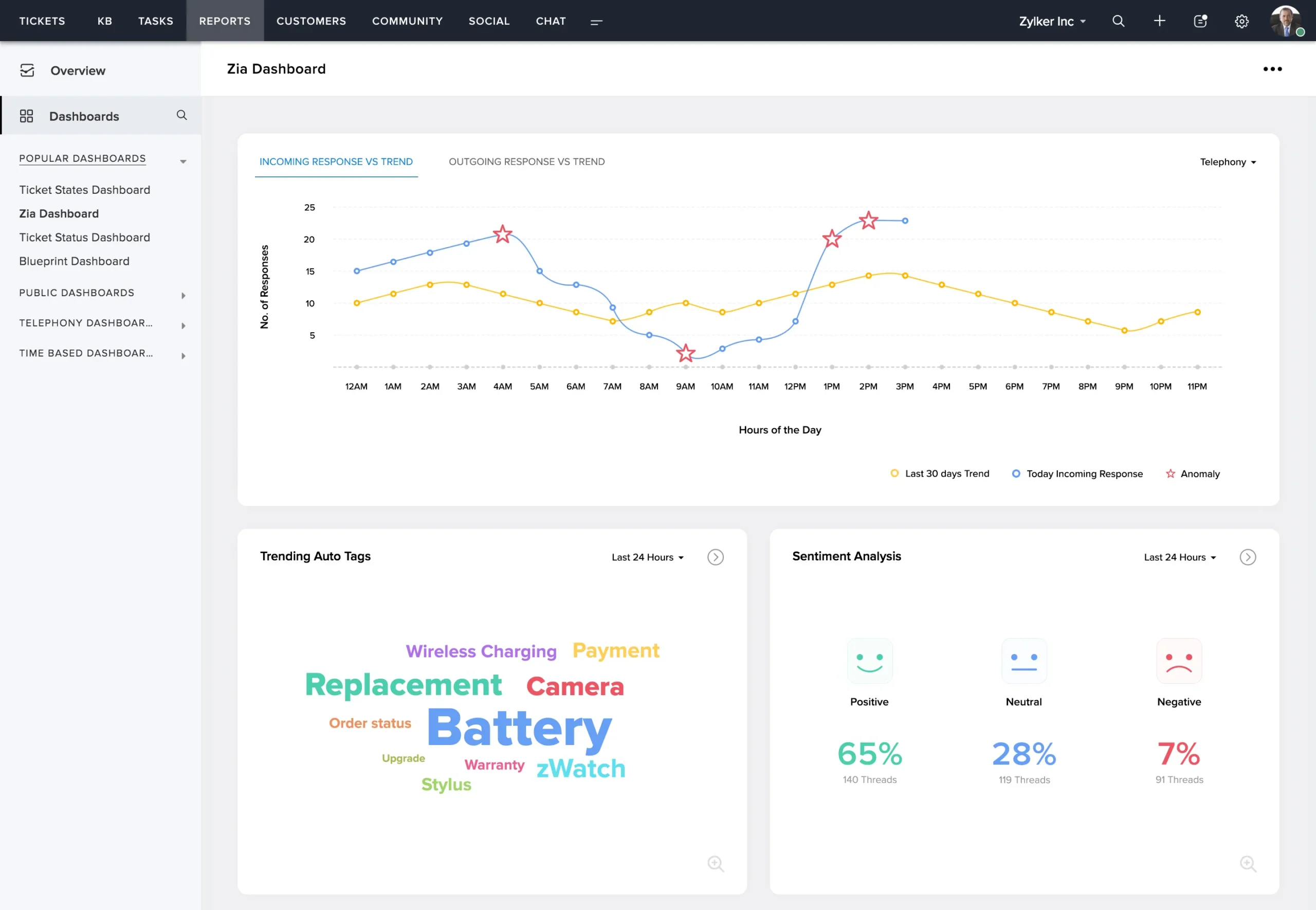Open Last 24 Hours dropdown in Sentiment Analysis
Screen dimensions: 1316x910
click(1180, 557)
